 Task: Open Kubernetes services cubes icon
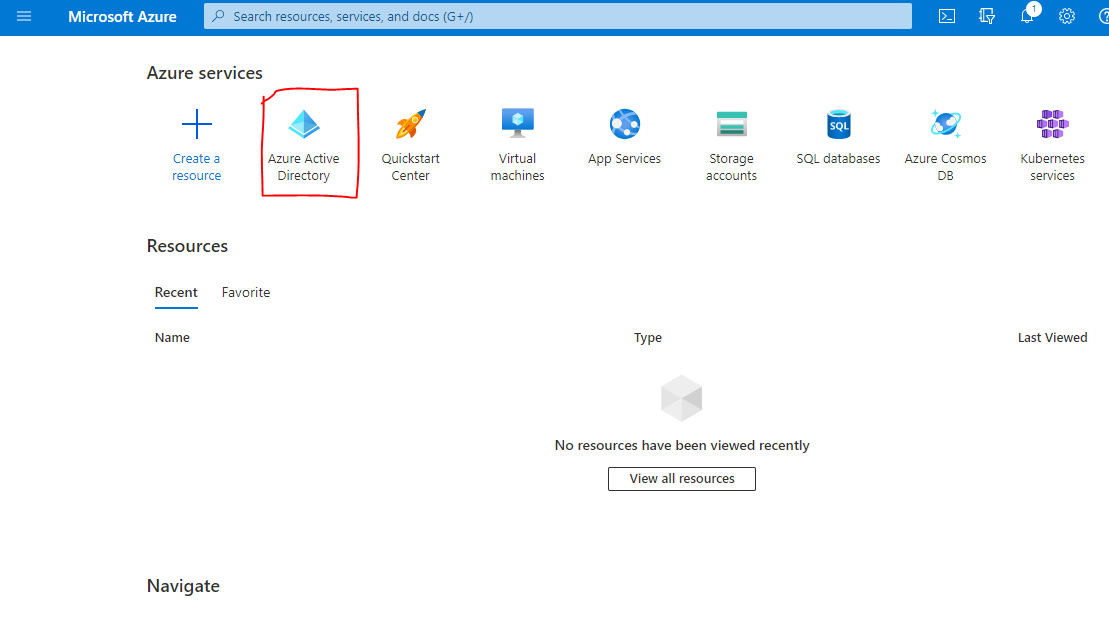point(1052,124)
